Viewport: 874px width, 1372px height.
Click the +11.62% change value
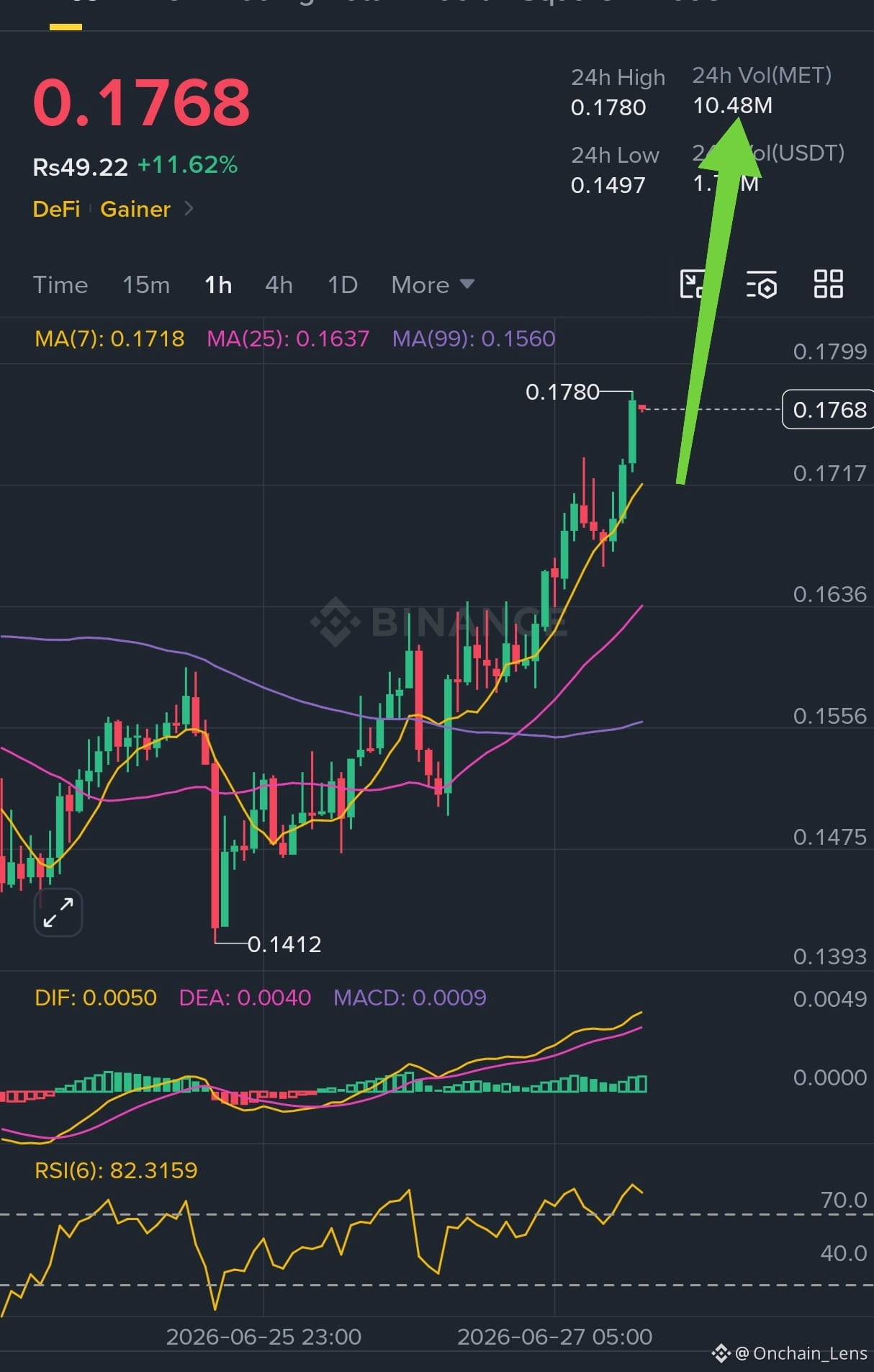[187, 165]
